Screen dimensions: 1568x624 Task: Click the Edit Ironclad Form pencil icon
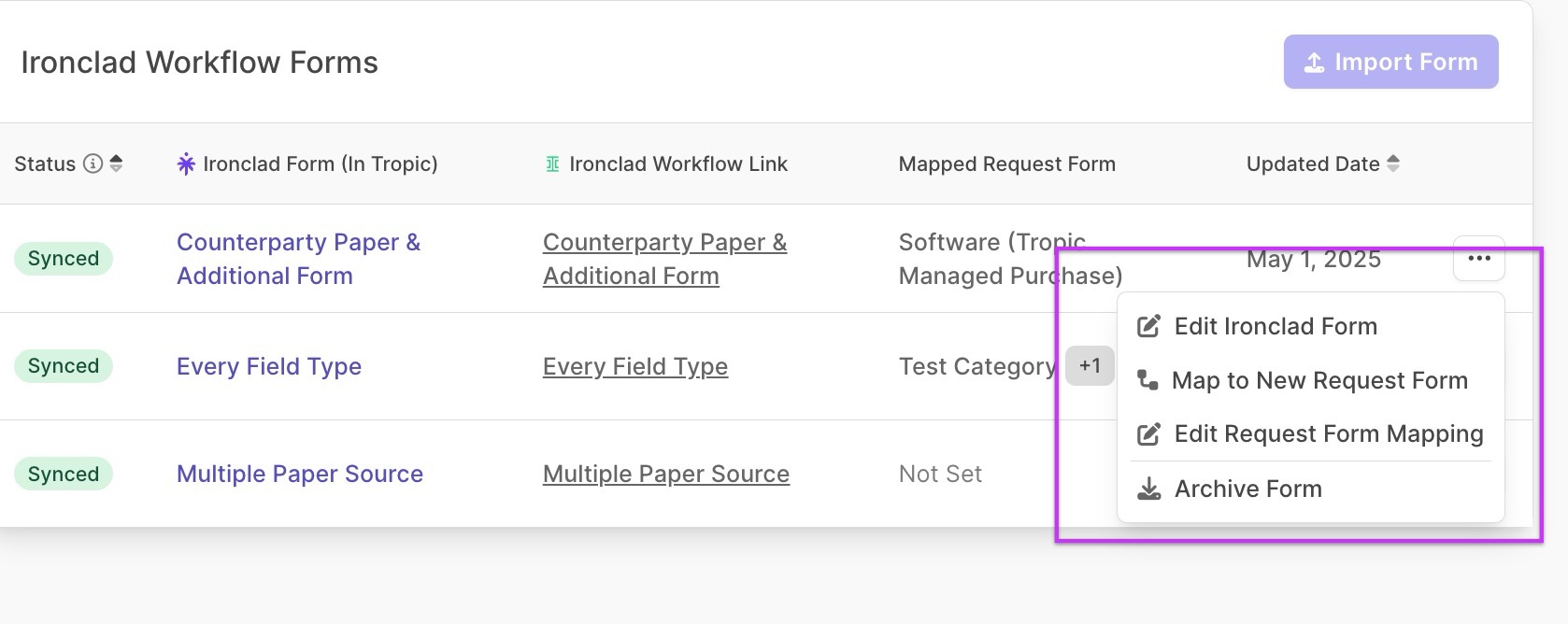coord(1148,326)
